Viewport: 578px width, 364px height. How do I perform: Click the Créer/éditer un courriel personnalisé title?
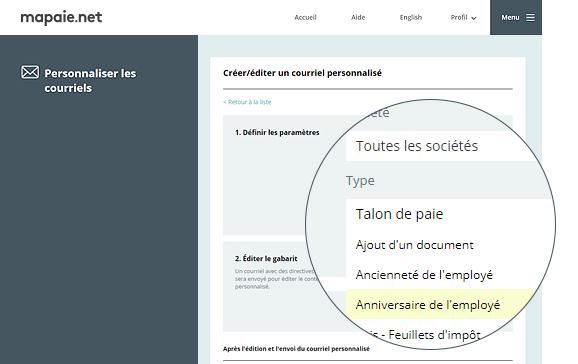point(302,73)
